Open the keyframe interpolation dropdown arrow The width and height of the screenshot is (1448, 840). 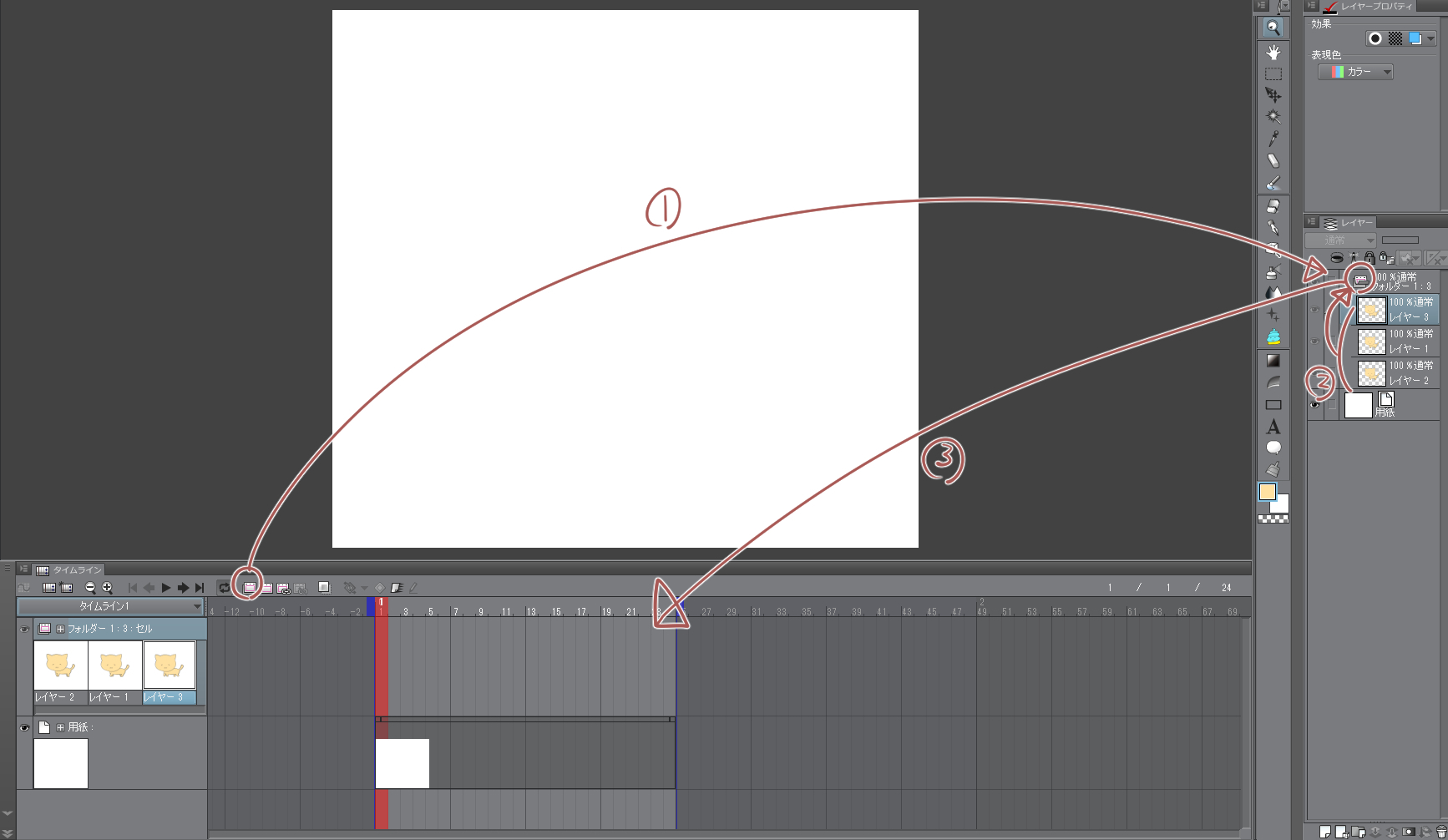364,588
